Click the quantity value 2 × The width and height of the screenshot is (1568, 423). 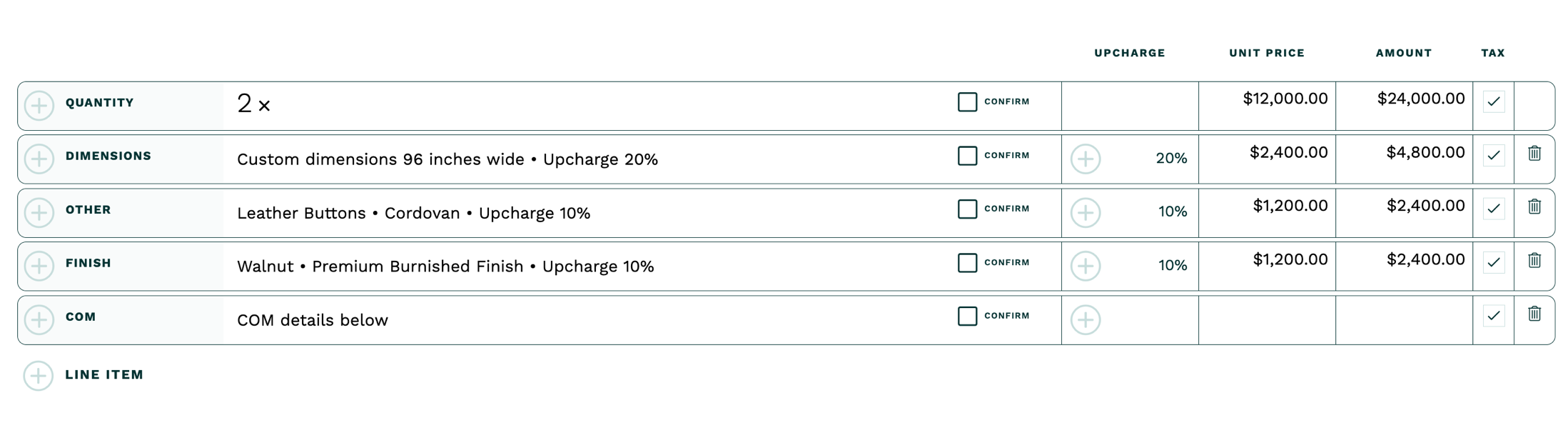[253, 104]
